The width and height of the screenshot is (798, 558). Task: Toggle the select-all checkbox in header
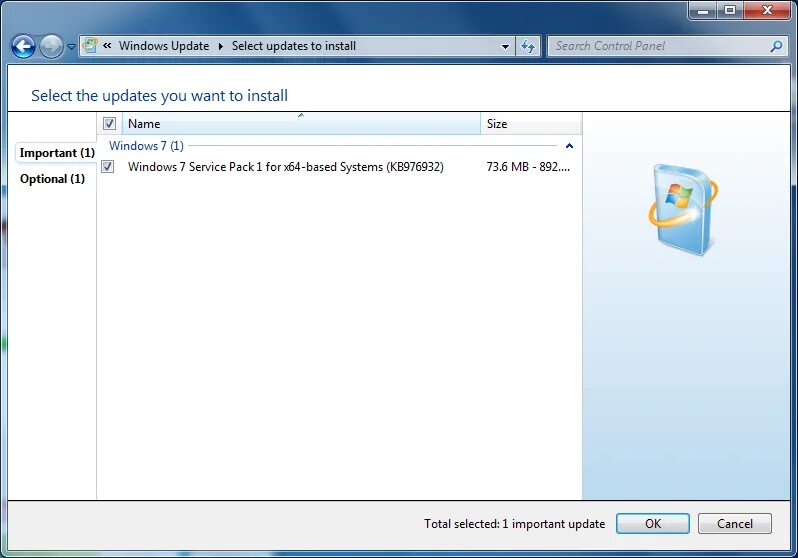click(x=109, y=123)
